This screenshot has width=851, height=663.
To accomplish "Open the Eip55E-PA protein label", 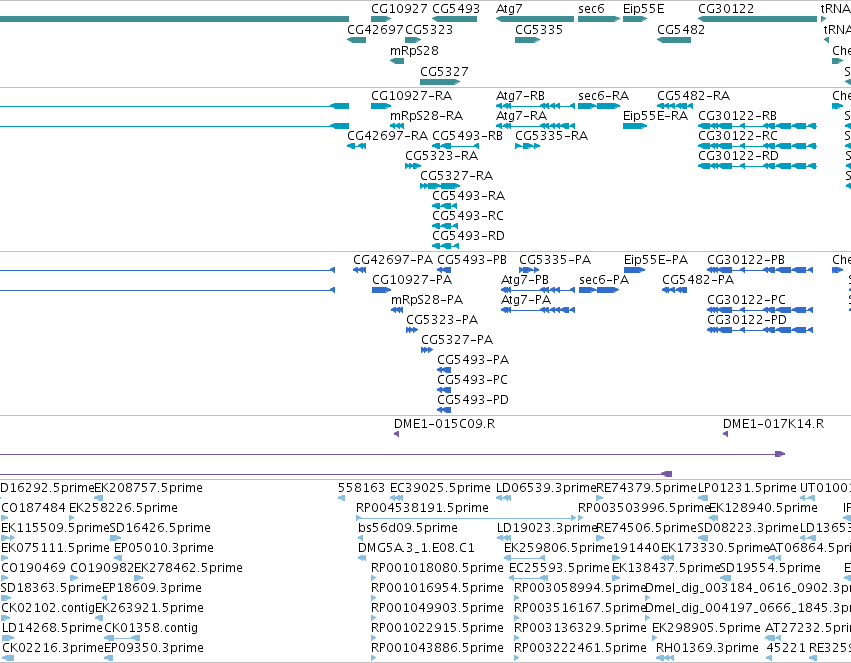I will (x=656, y=260).
